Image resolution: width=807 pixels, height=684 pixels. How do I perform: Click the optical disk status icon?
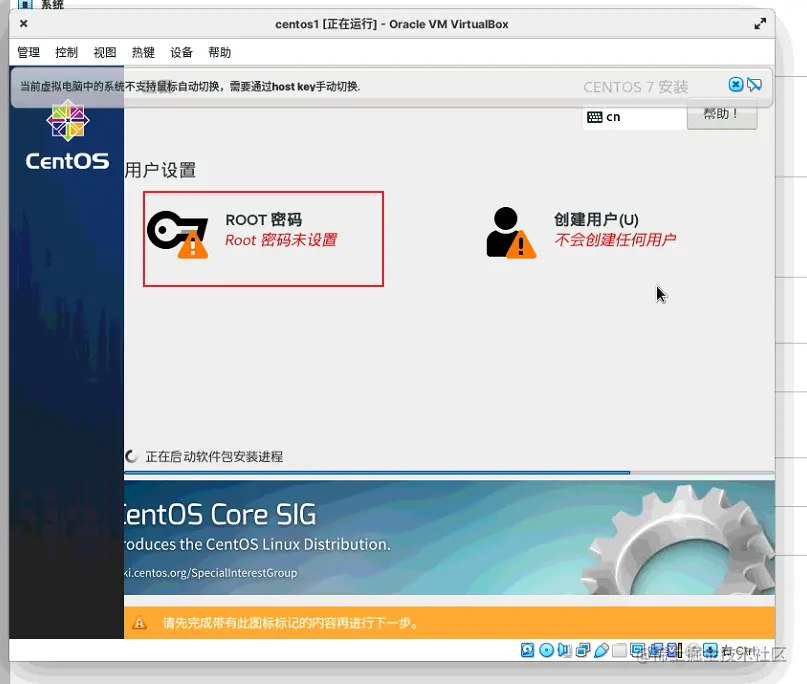coord(547,650)
